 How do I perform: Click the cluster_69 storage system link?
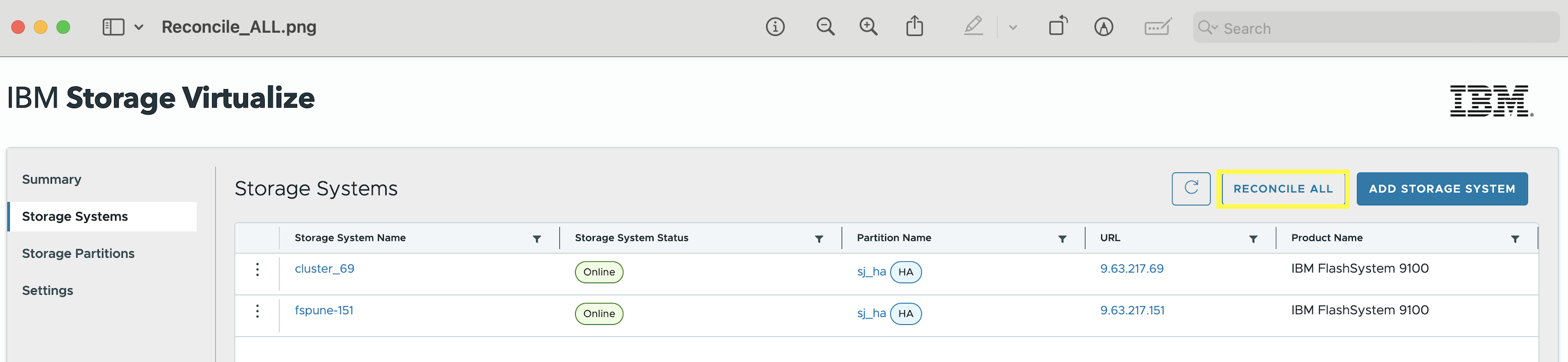pyautogui.click(x=325, y=268)
